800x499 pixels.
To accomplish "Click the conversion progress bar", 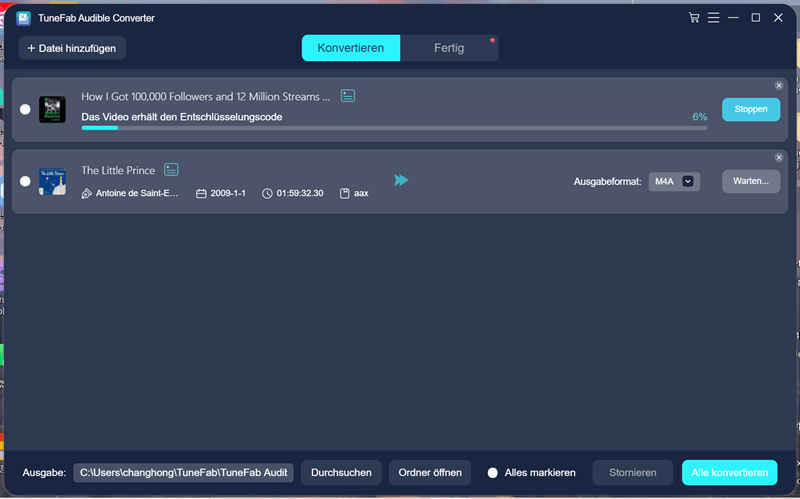I will (x=394, y=128).
